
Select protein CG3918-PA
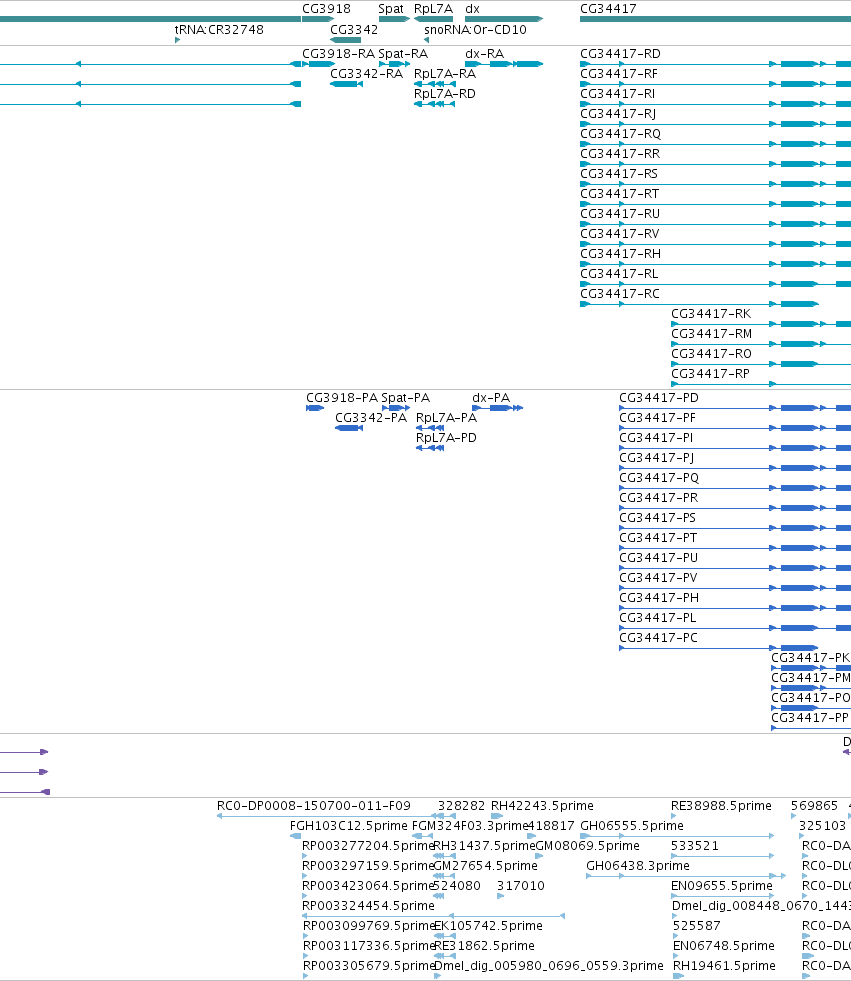click(342, 398)
